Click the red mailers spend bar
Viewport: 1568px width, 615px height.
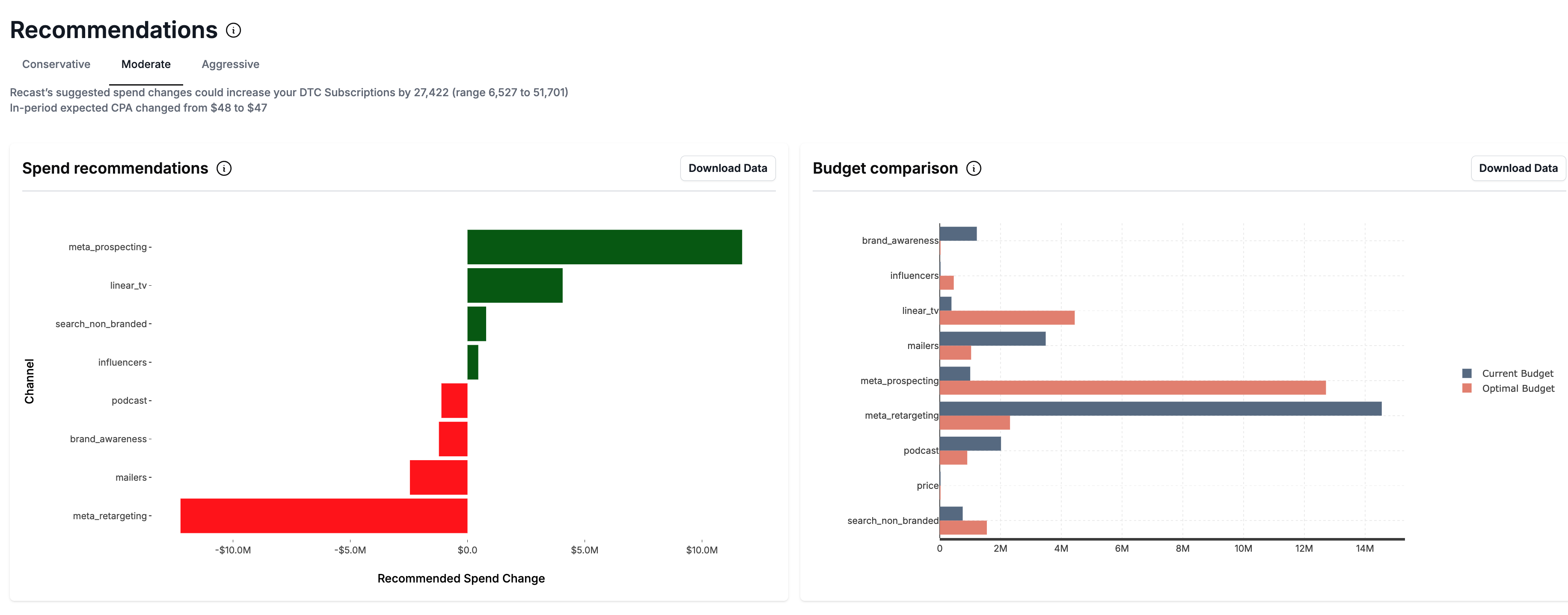[x=438, y=478]
